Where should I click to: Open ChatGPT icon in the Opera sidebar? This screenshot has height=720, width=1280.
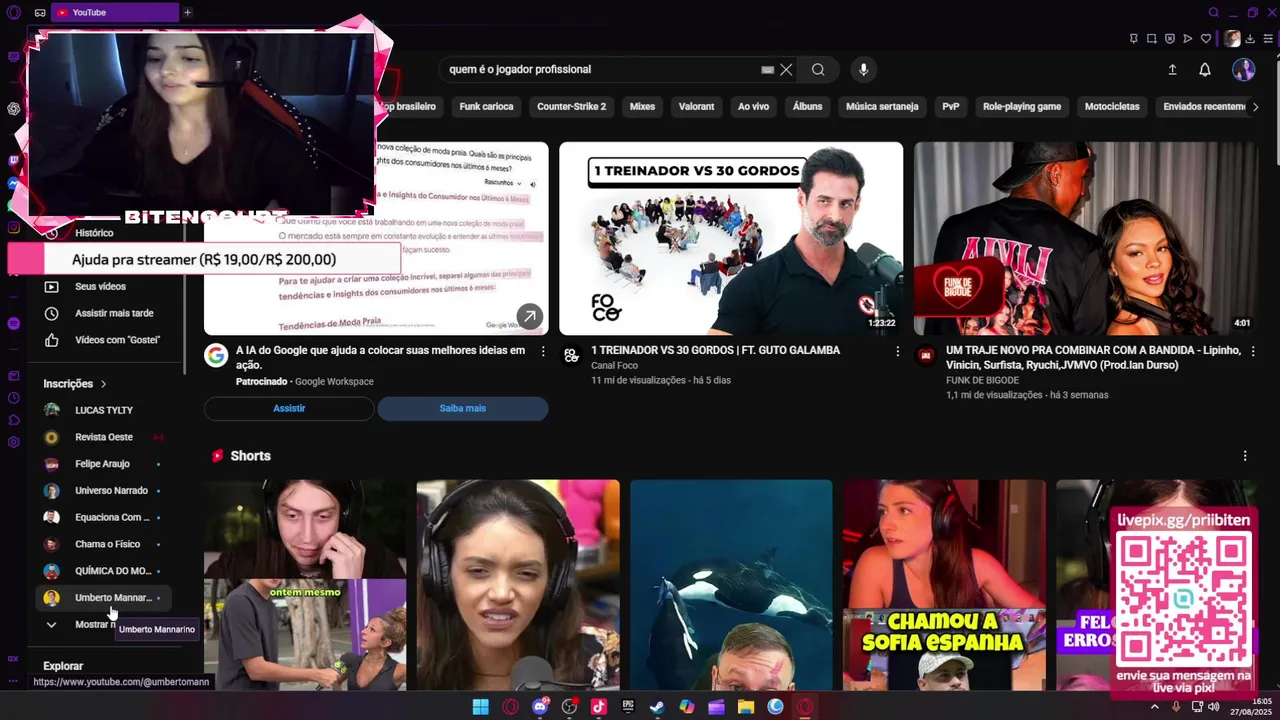[x=13, y=108]
